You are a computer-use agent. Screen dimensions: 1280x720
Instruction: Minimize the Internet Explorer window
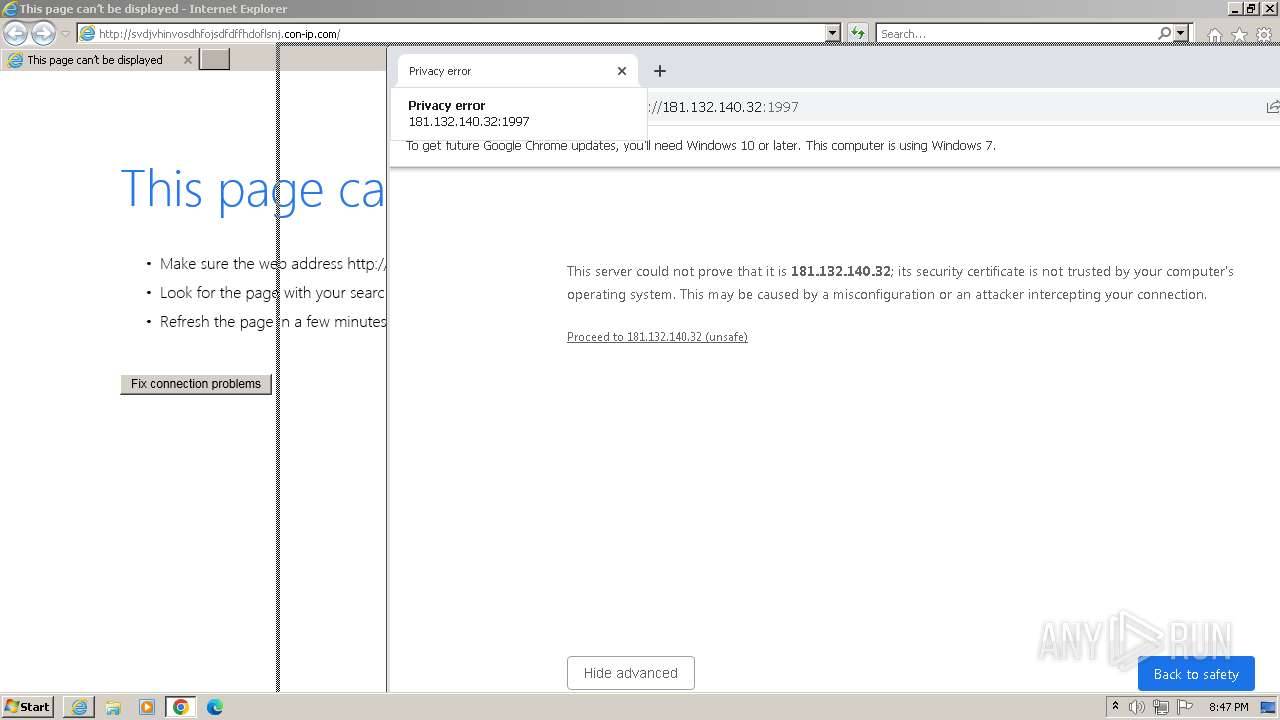[x=1235, y=8]
